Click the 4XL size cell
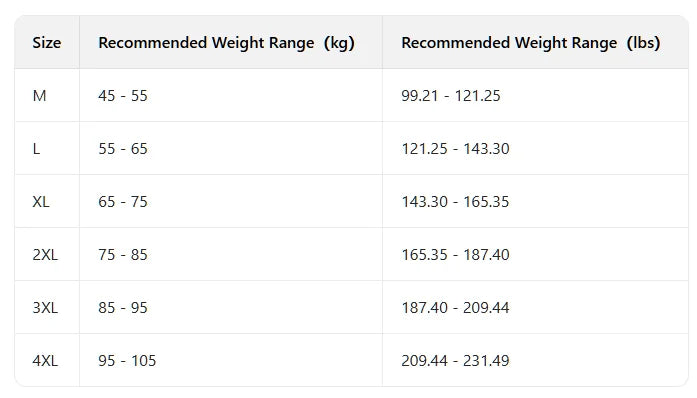This screenshot has width=697, height=398. [x=45, y=361]
